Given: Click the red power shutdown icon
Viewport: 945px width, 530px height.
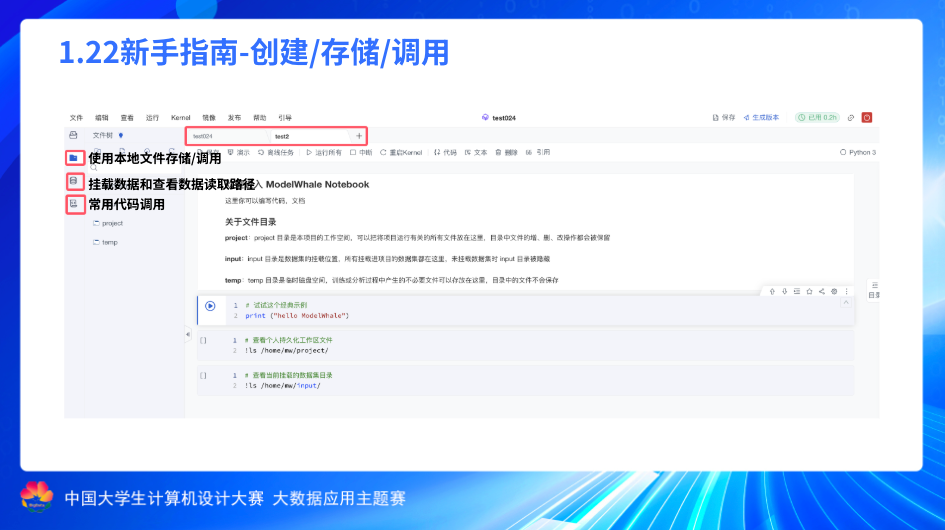Looking at the screenshot, I should coord(867,117).
